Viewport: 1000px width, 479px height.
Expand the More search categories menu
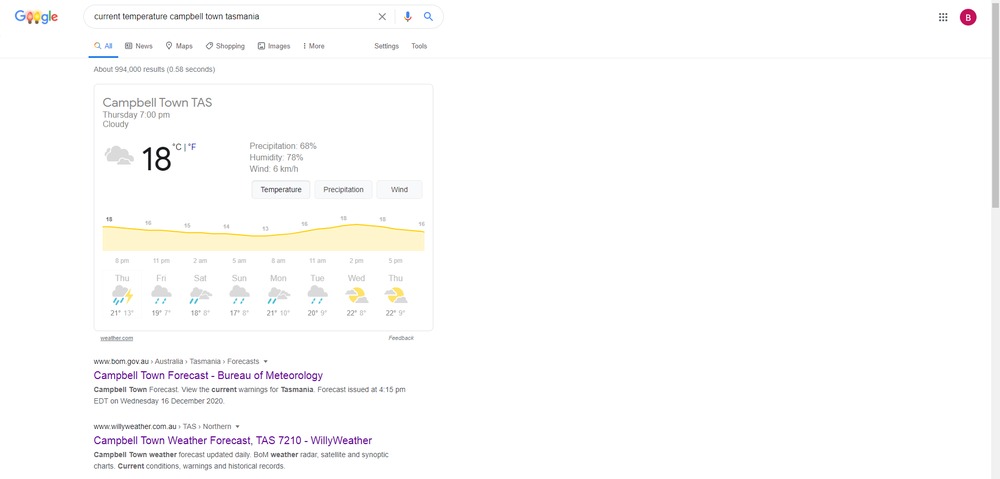(x=313, y=46)
